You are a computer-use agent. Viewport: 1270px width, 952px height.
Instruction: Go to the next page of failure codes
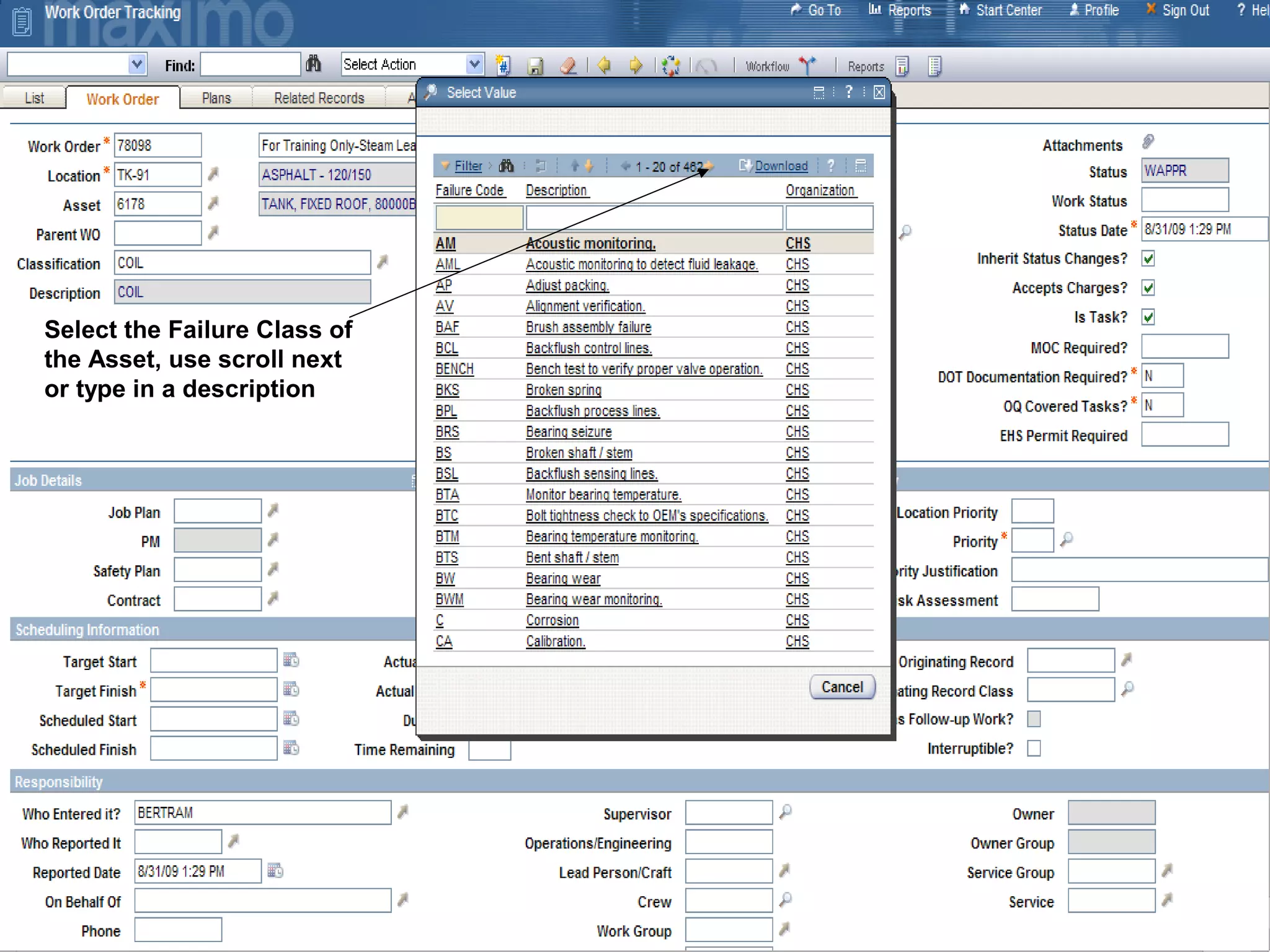click(709, 165)
